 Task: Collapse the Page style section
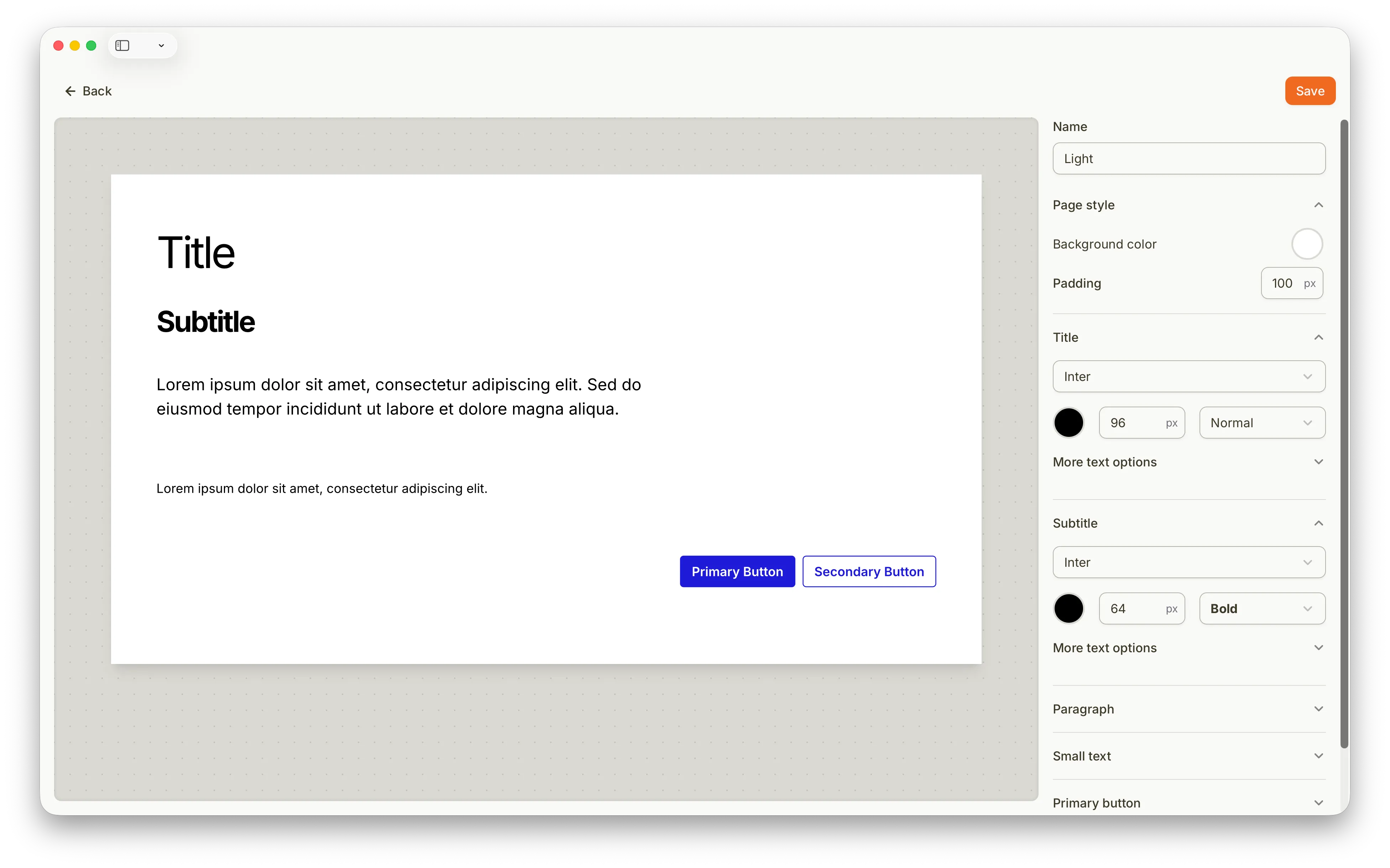click(x=1318, y=205)
